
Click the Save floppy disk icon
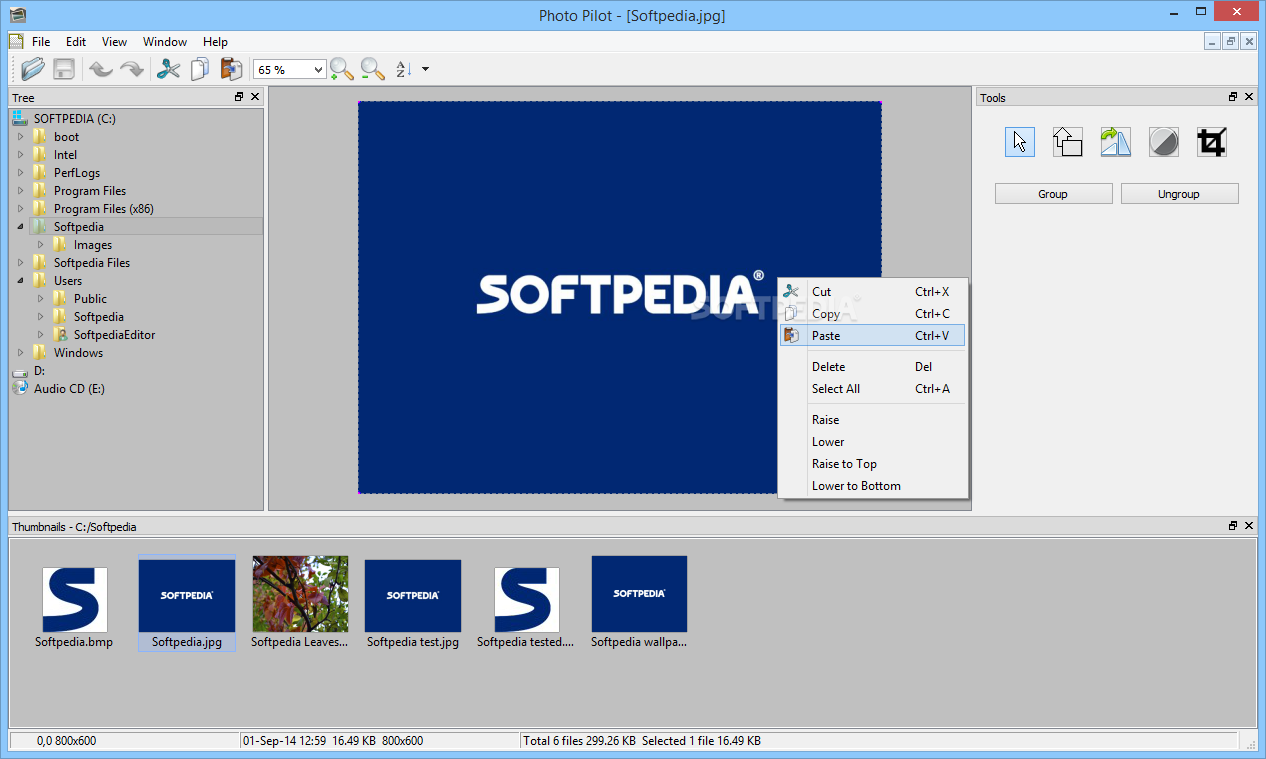(x=64, y=69)
